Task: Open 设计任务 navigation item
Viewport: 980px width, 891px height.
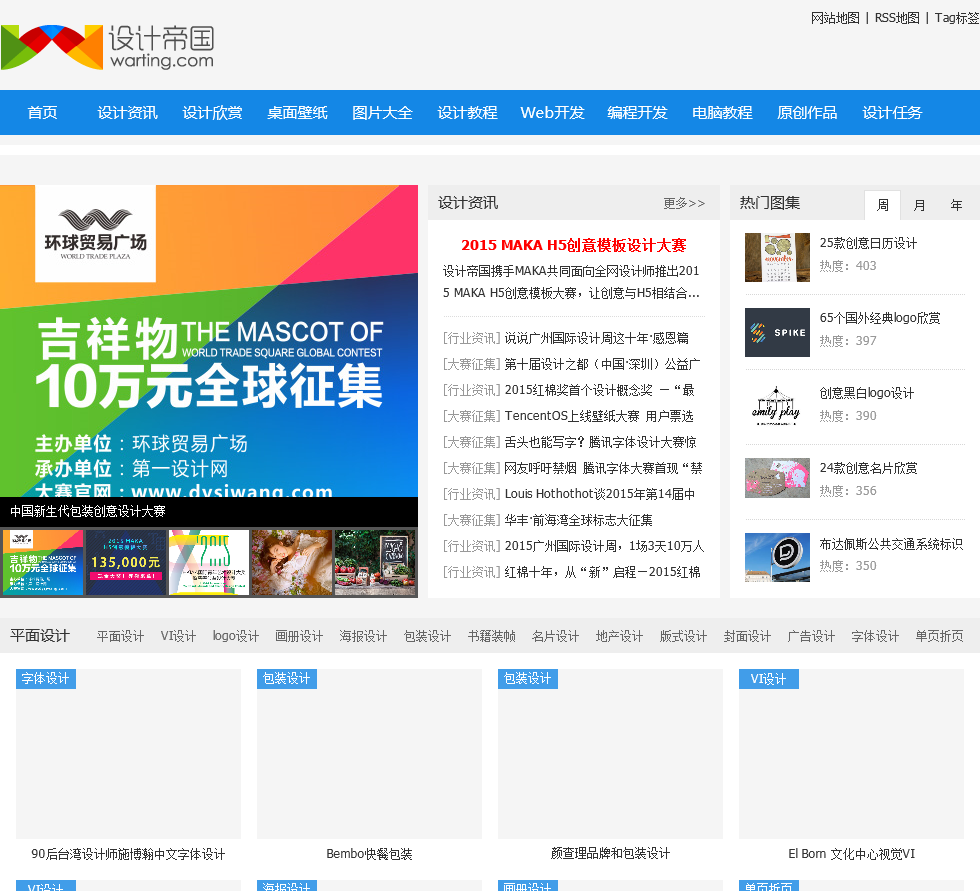Action: 892,112
